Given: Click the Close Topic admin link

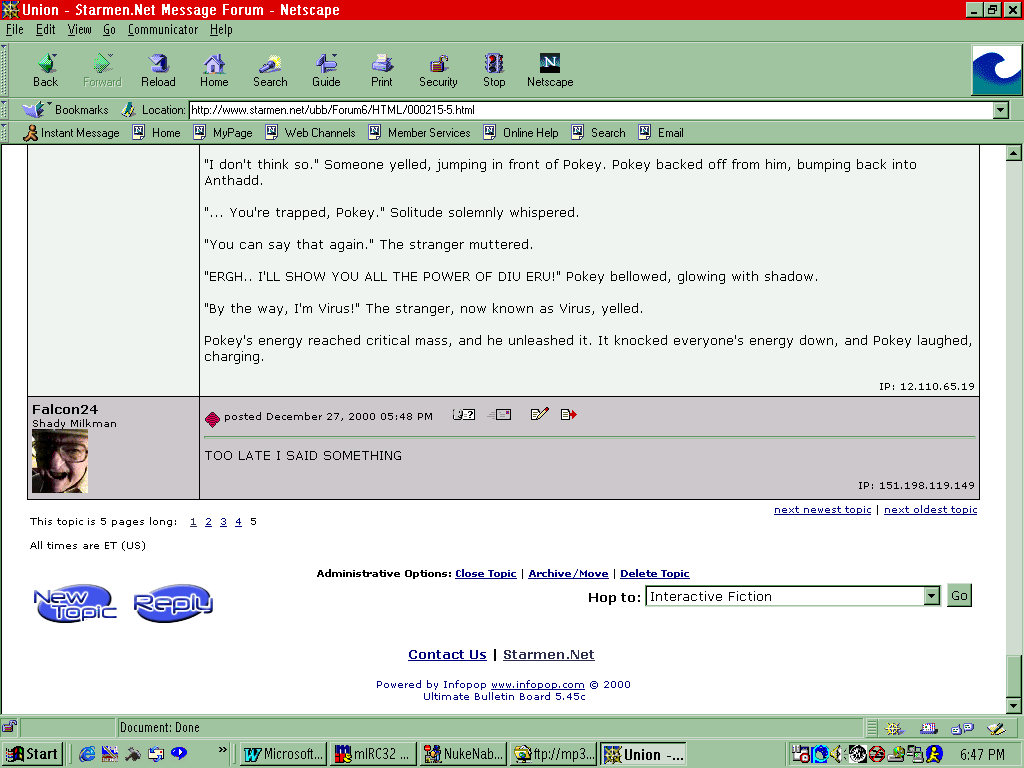Looking at the screenshot, I should coord(486,574).
